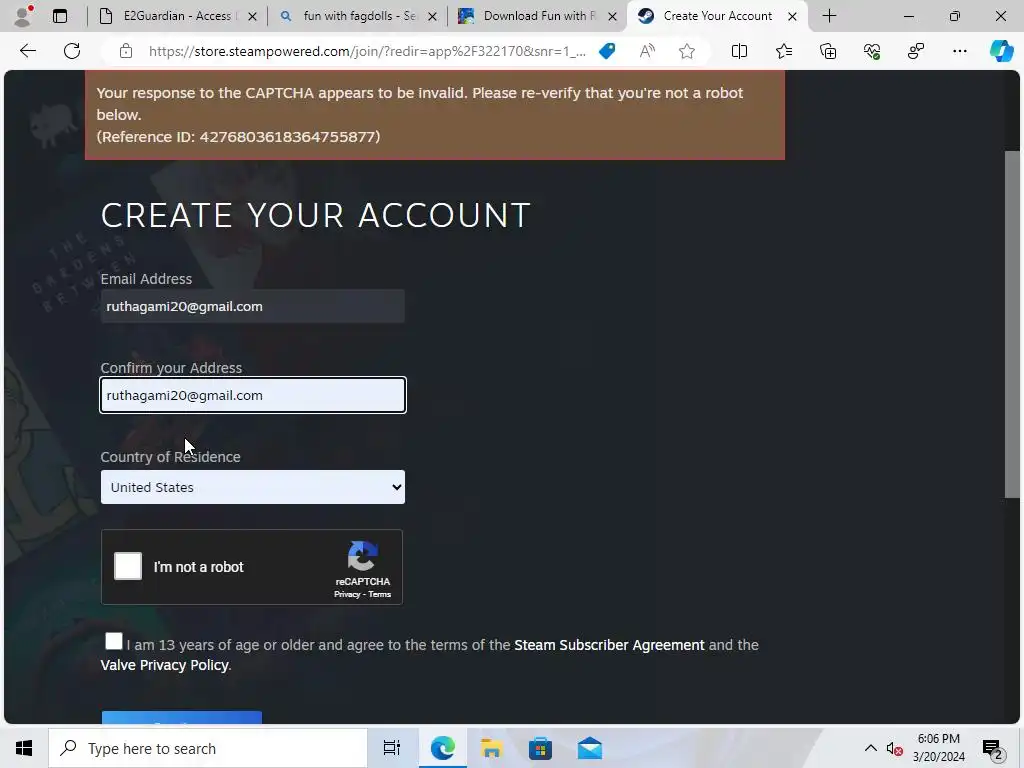The height and width of the screenshot is (768, 1024).
Task: Open Valve Privacy Policy link
Action: [164, 665]
